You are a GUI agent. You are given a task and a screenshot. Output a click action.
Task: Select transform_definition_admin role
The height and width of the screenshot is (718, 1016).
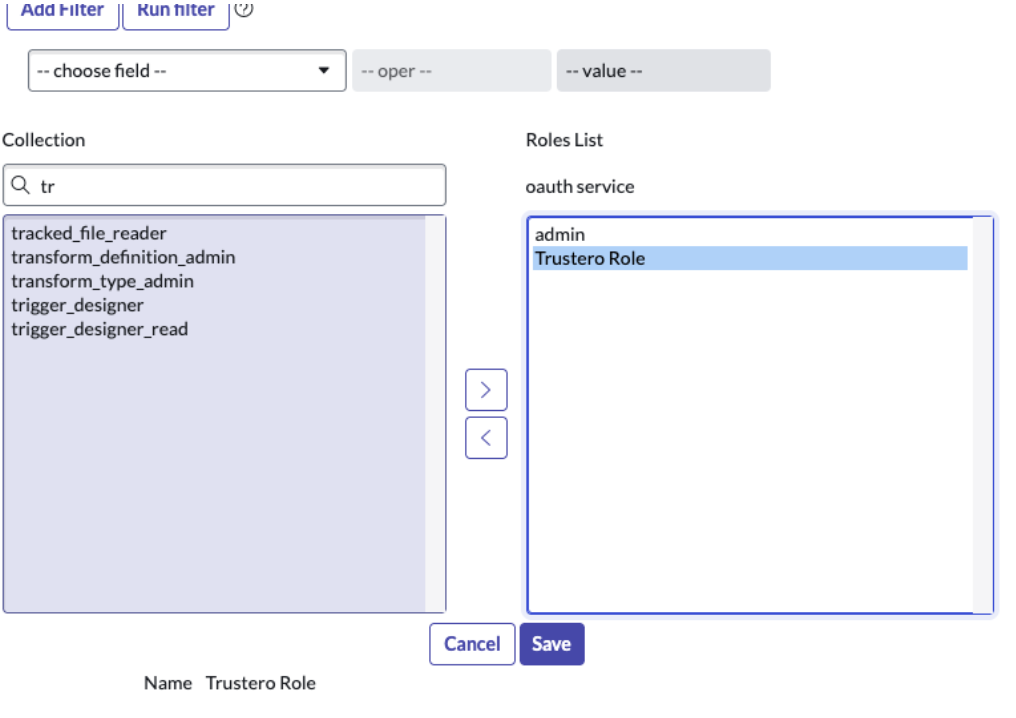click(x=123, y=258)
